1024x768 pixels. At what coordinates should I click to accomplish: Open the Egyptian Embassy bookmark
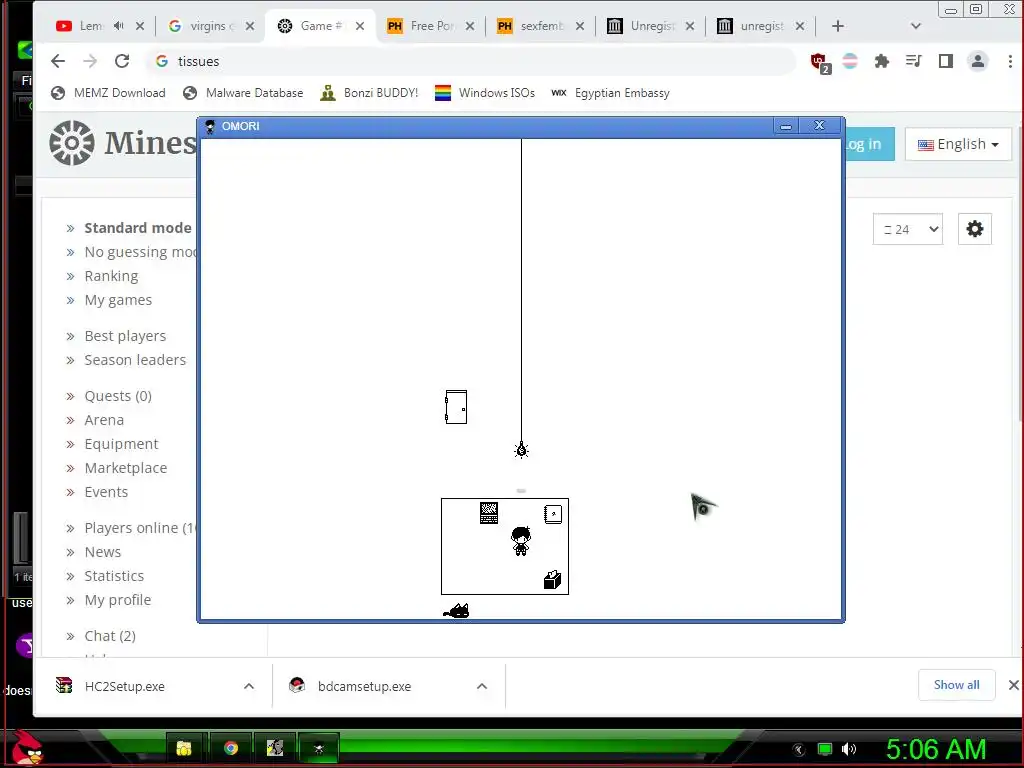[x=611, y=93]
